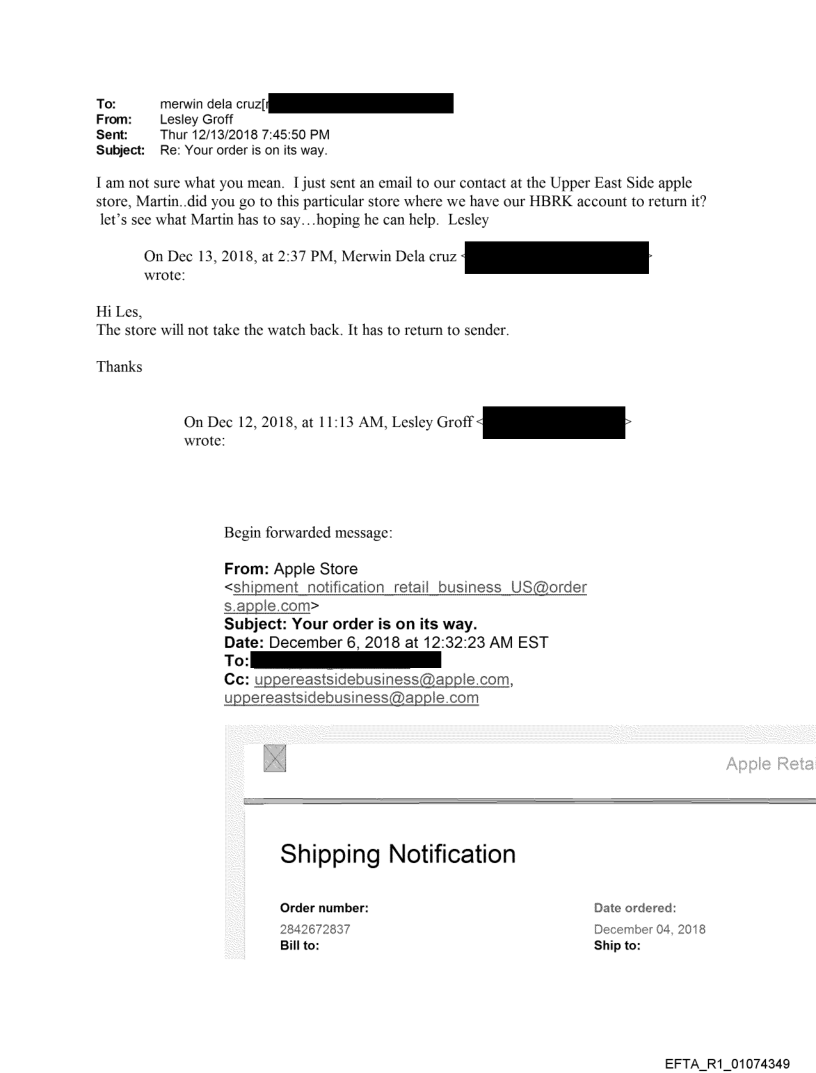Click the "Bill to:" label
The height and width of the screenshot is (1073, 816).
(x=299, y=945)
